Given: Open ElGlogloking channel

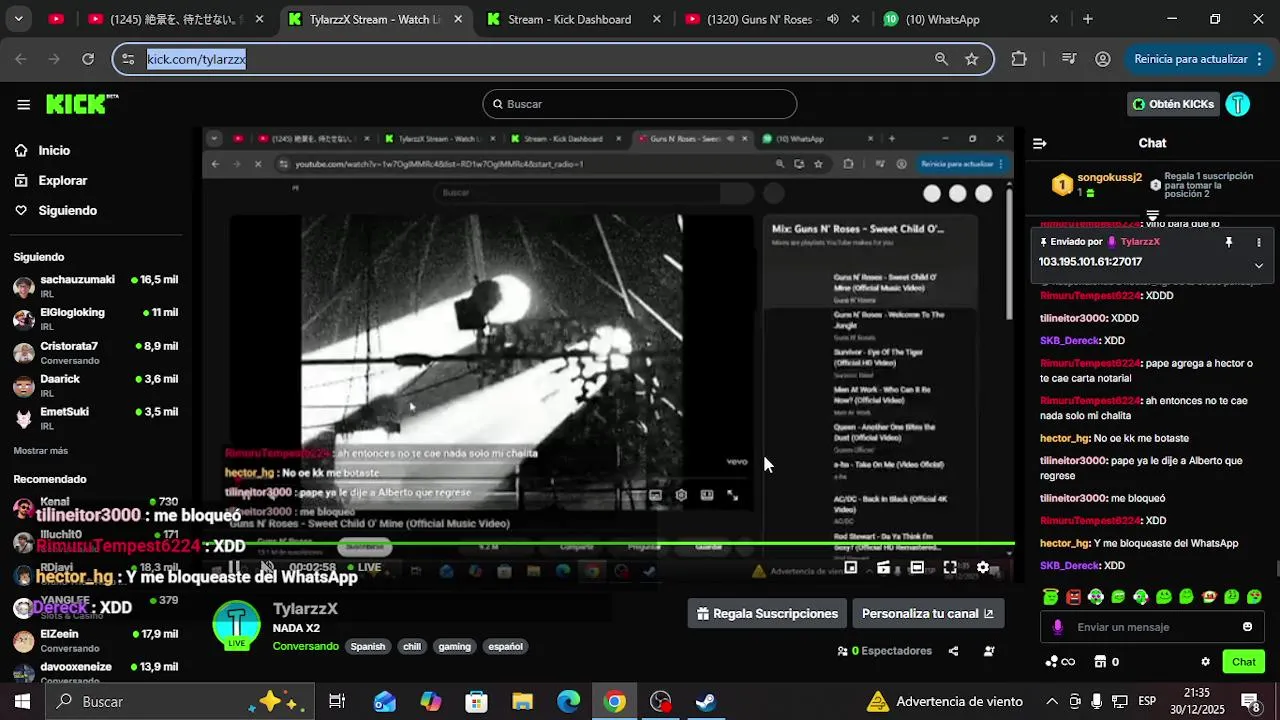Looking at the screenshot, I should tap(95, 319).
